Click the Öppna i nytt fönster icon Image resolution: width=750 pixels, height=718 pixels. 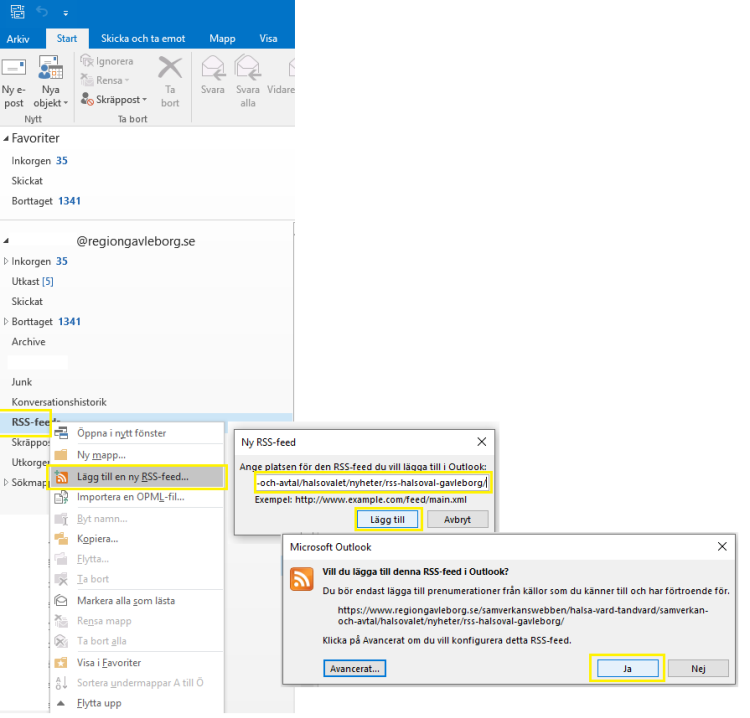61,433
